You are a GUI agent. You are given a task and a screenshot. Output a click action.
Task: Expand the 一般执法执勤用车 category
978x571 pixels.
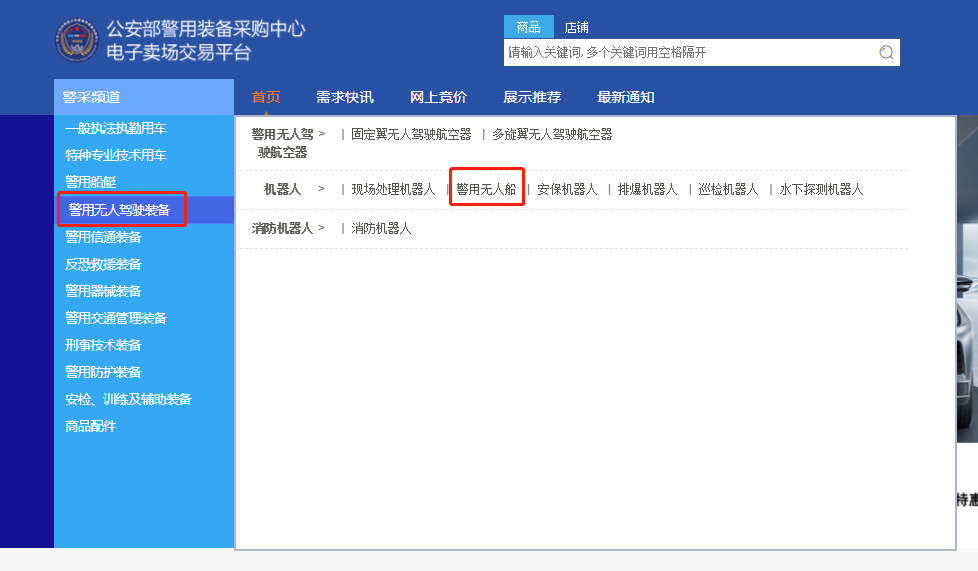[x=115, y=129]
